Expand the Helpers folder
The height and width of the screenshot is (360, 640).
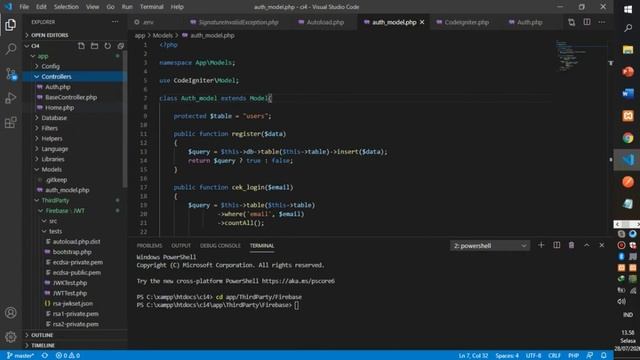click(52, 138)
